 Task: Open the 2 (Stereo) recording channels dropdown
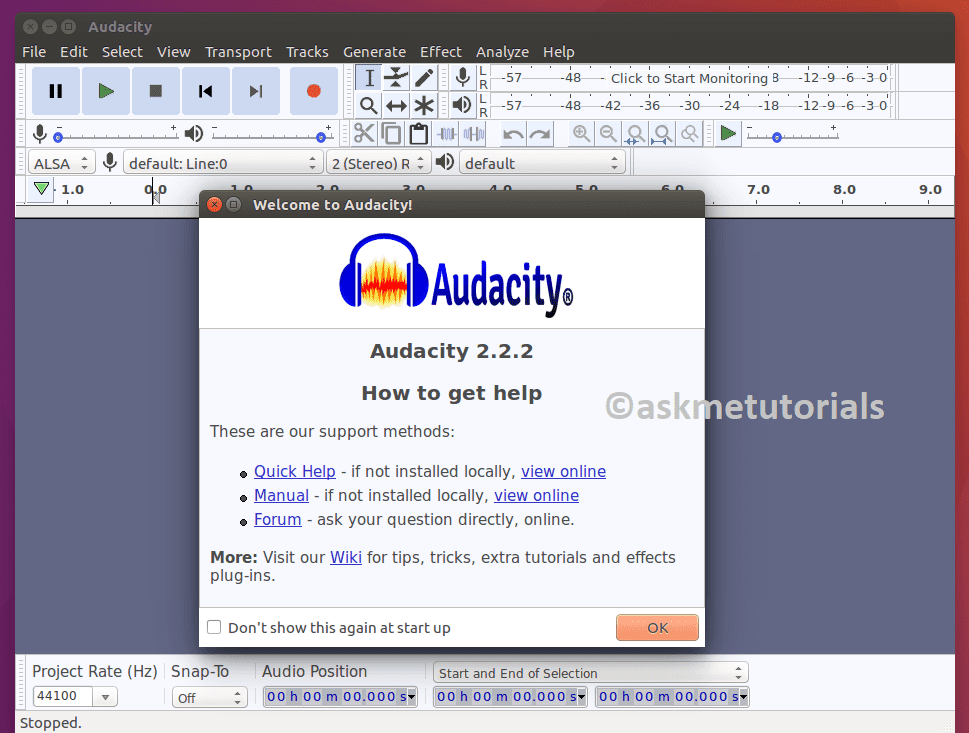tap(378, 163)
